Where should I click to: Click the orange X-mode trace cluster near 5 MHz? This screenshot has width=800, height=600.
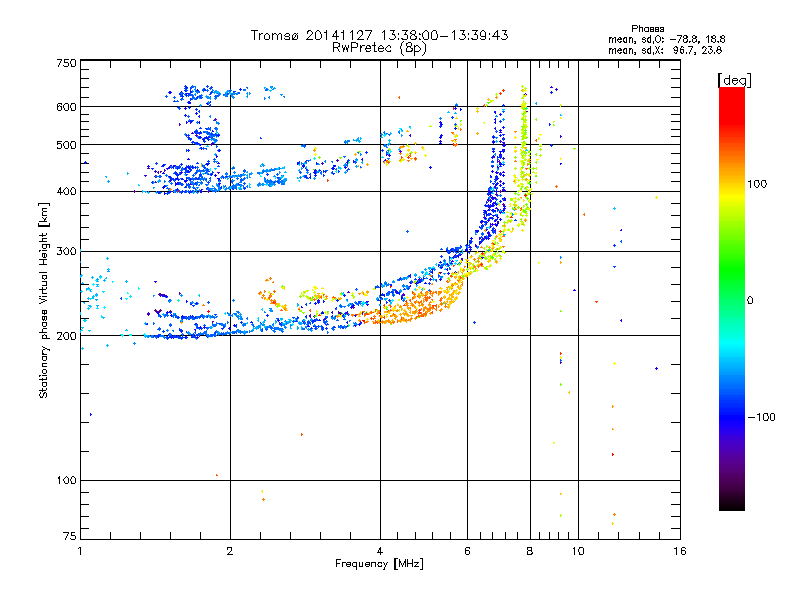point(416,306)
